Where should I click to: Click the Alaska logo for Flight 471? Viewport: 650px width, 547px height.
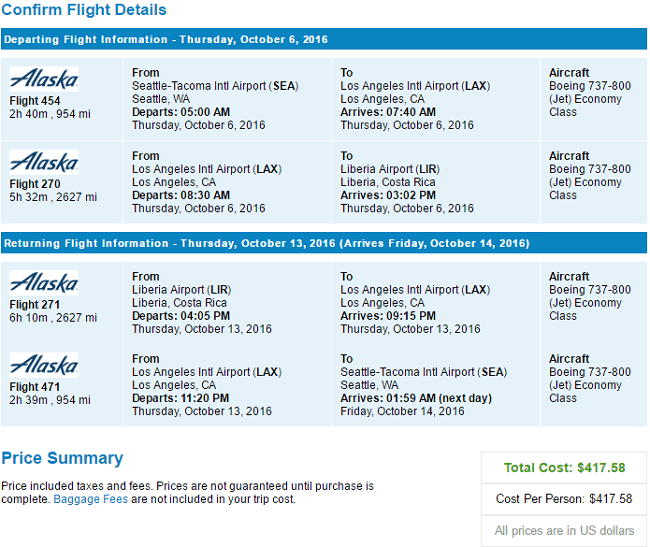[44, 365]
